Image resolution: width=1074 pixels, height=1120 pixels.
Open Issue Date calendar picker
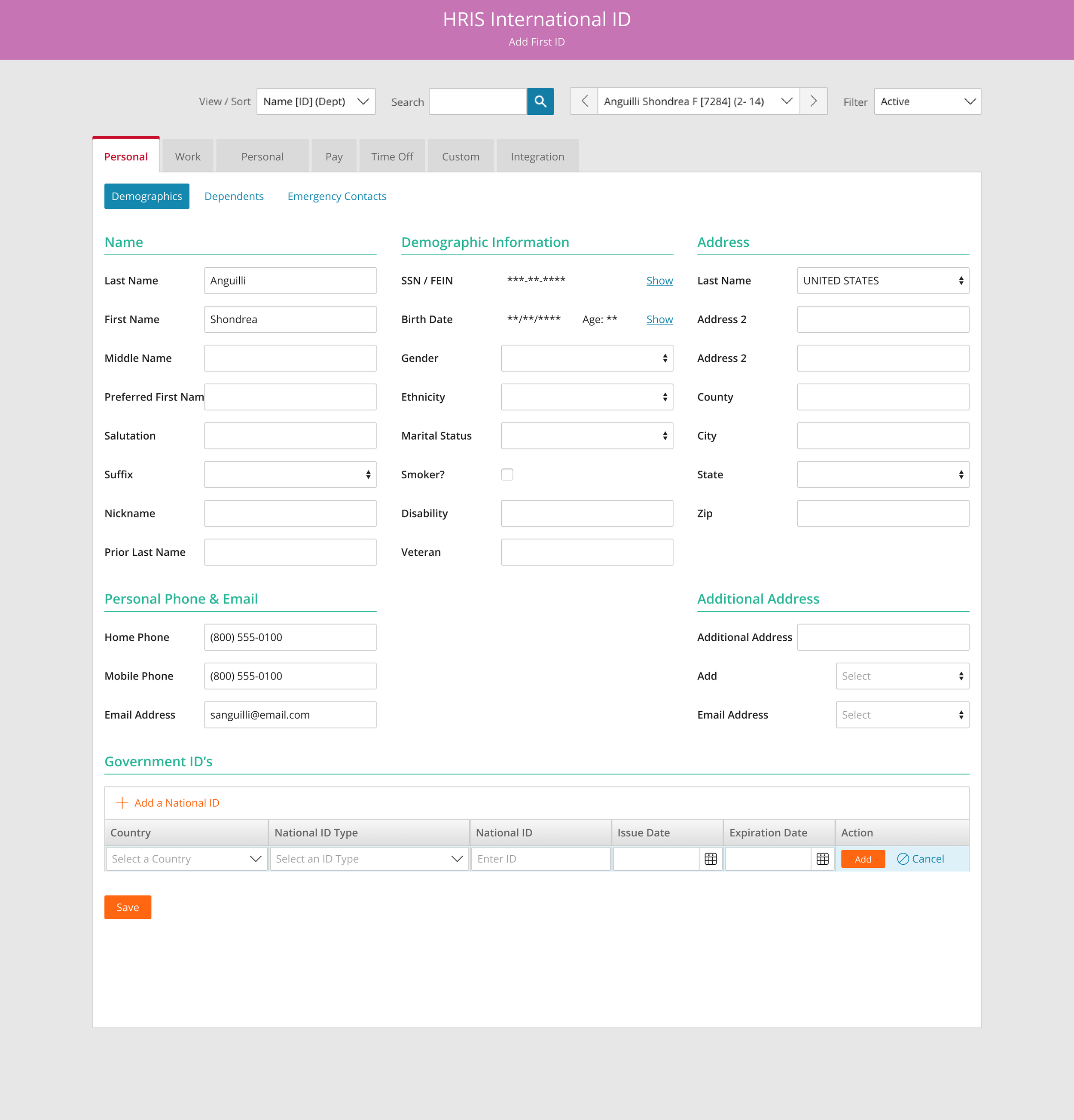coord(711,859)
